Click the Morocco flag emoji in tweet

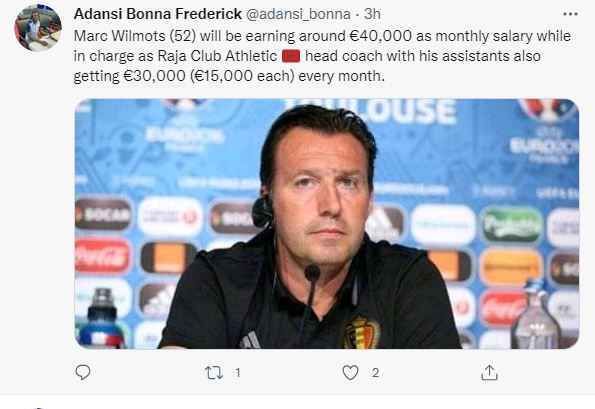coord(291,56)
